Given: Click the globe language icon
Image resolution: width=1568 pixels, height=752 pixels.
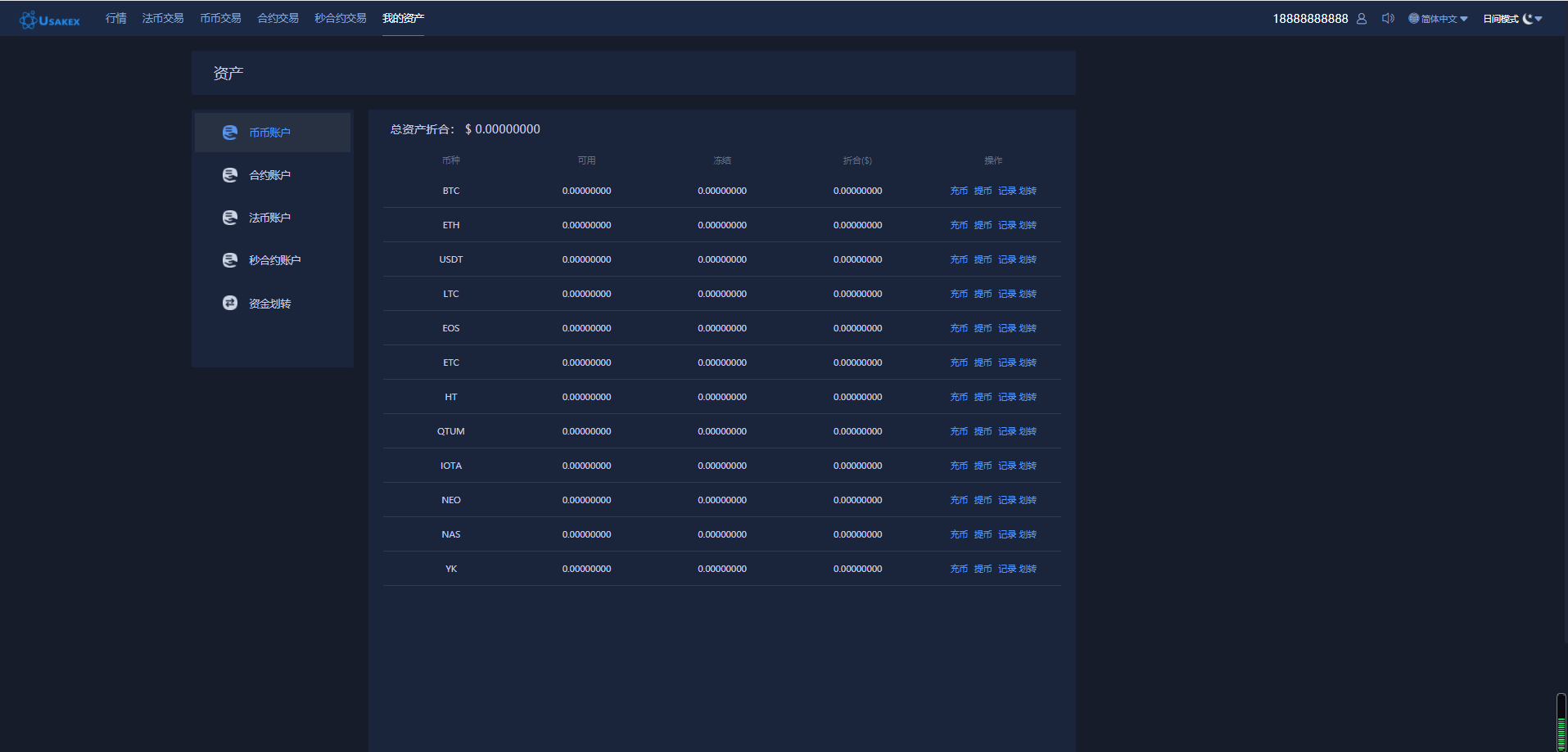Looking at the screenshot, I should click(x=1413, y=19).
